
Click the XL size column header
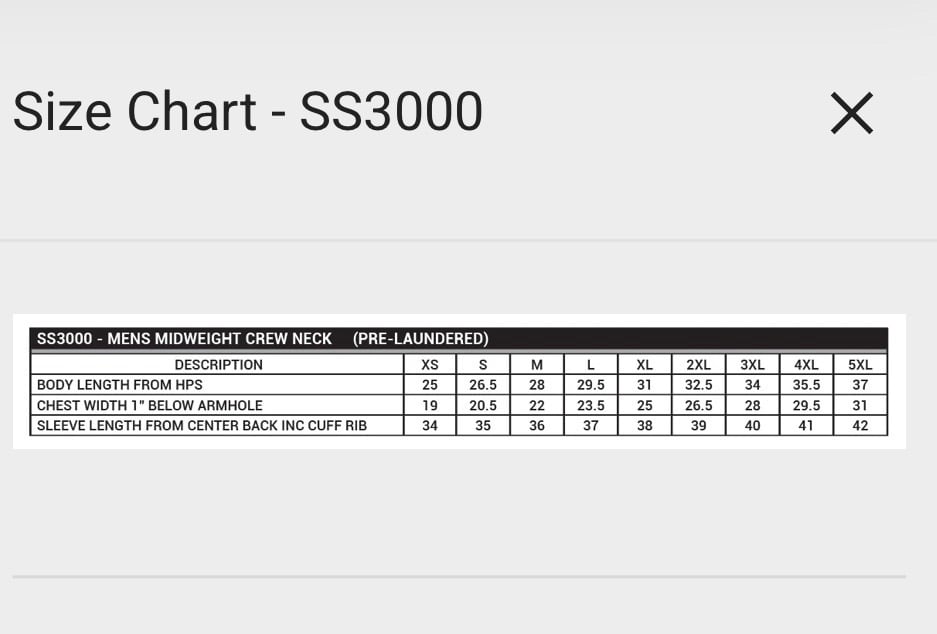pos(645,365)
